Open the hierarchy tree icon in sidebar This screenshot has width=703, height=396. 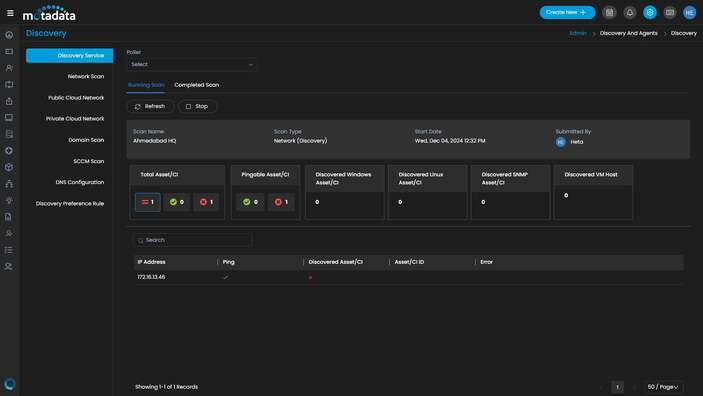(9, 184)
